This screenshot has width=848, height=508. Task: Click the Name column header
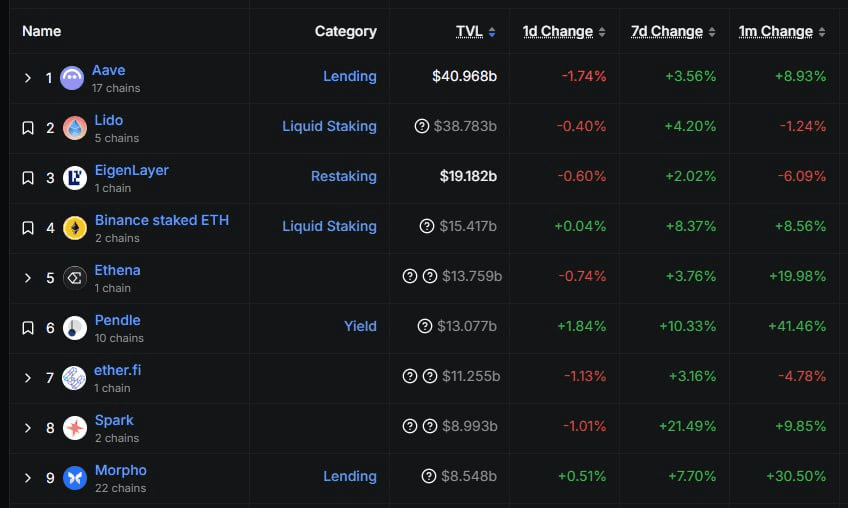point(42,31)
